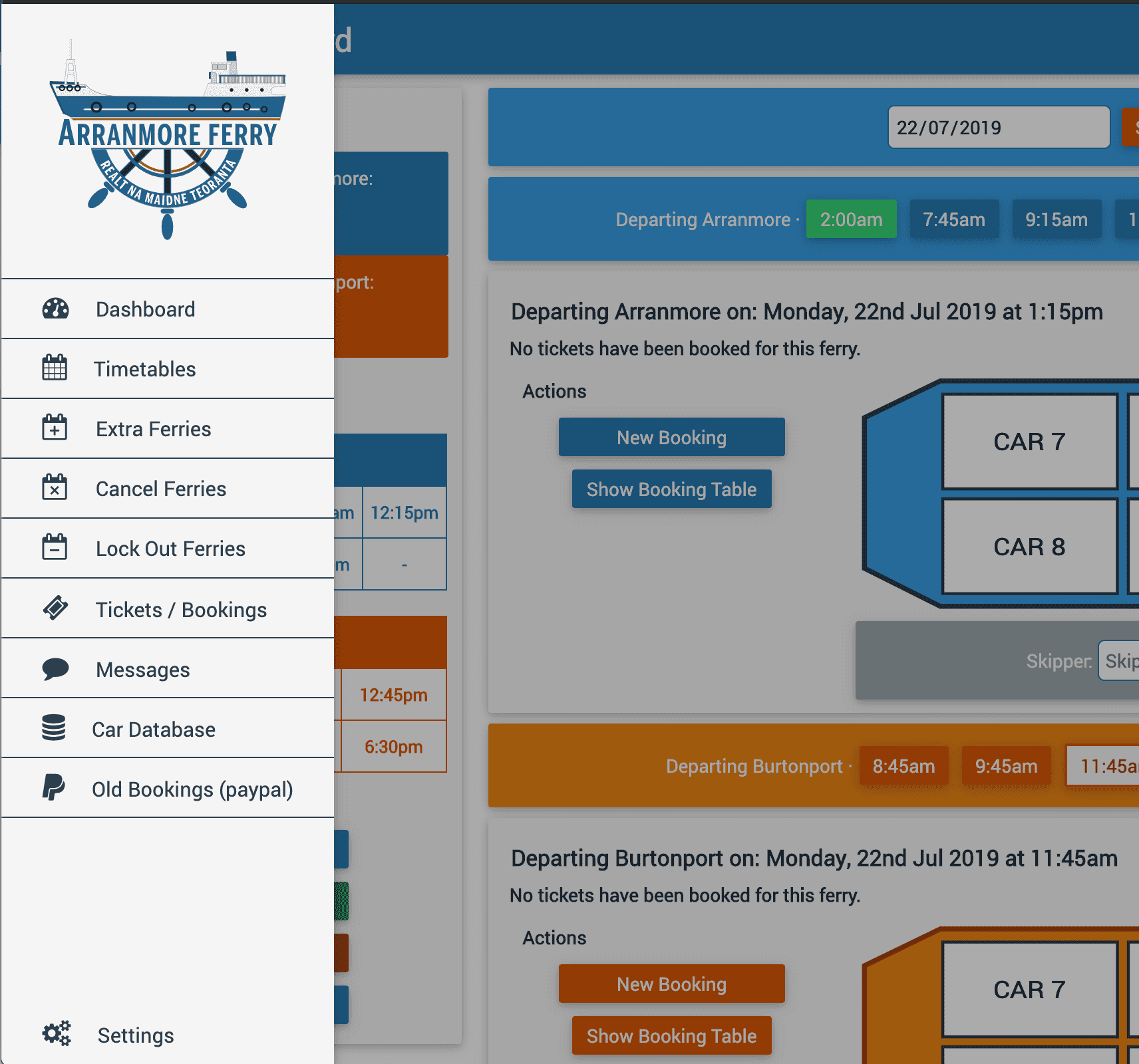Select the 2:00am Arranmore departure
The image size is (1139, 1064).
pos(851,219)
